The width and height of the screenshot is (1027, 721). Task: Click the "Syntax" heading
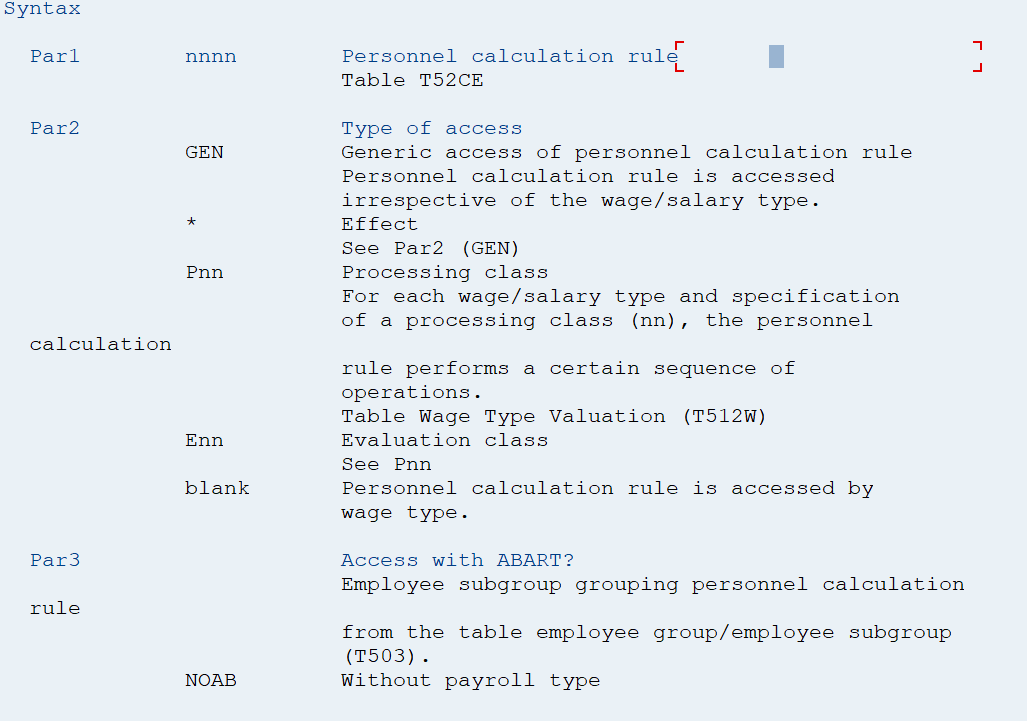coord(42,9)
